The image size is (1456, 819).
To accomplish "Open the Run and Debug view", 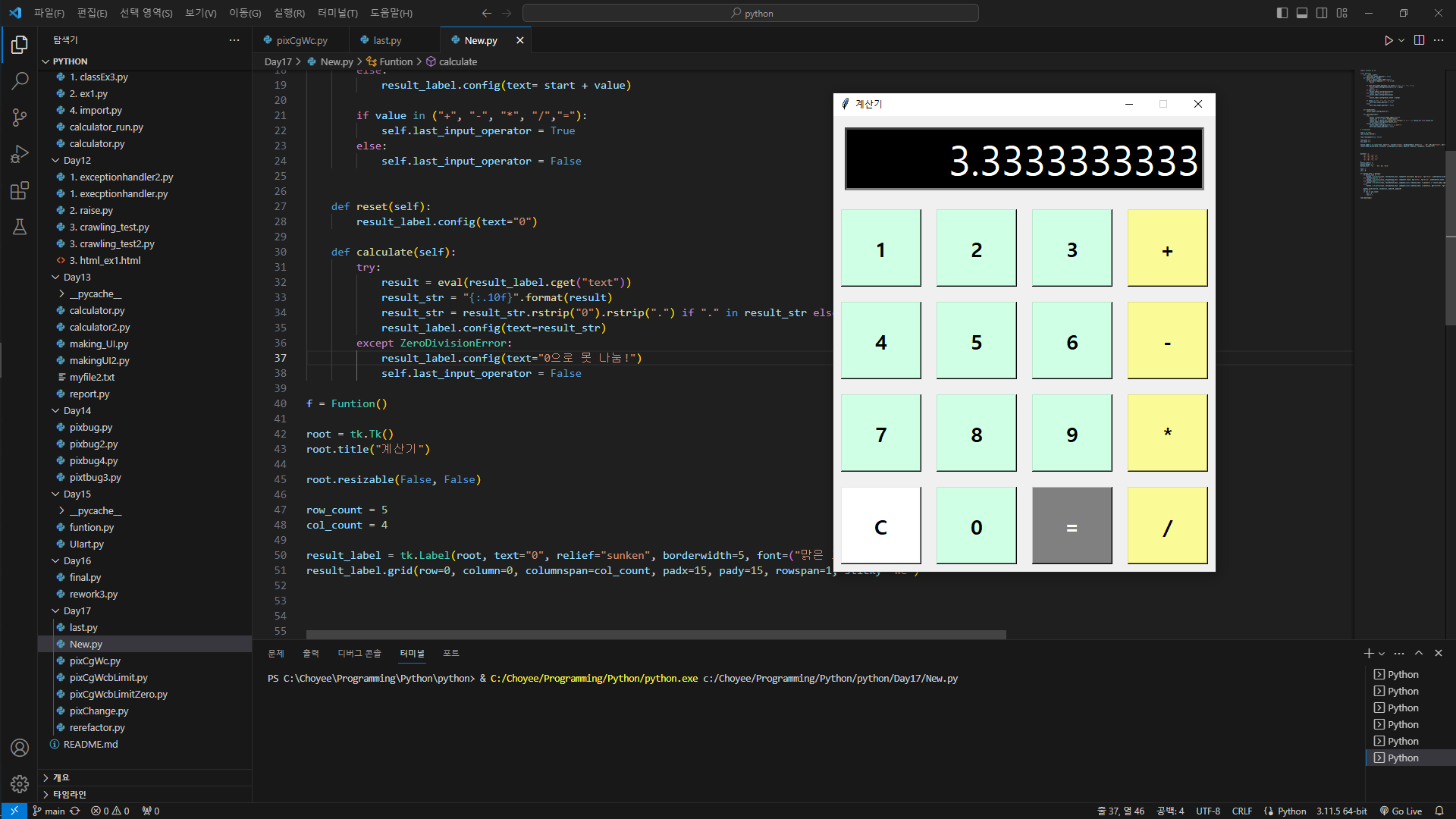I will 20,154.
